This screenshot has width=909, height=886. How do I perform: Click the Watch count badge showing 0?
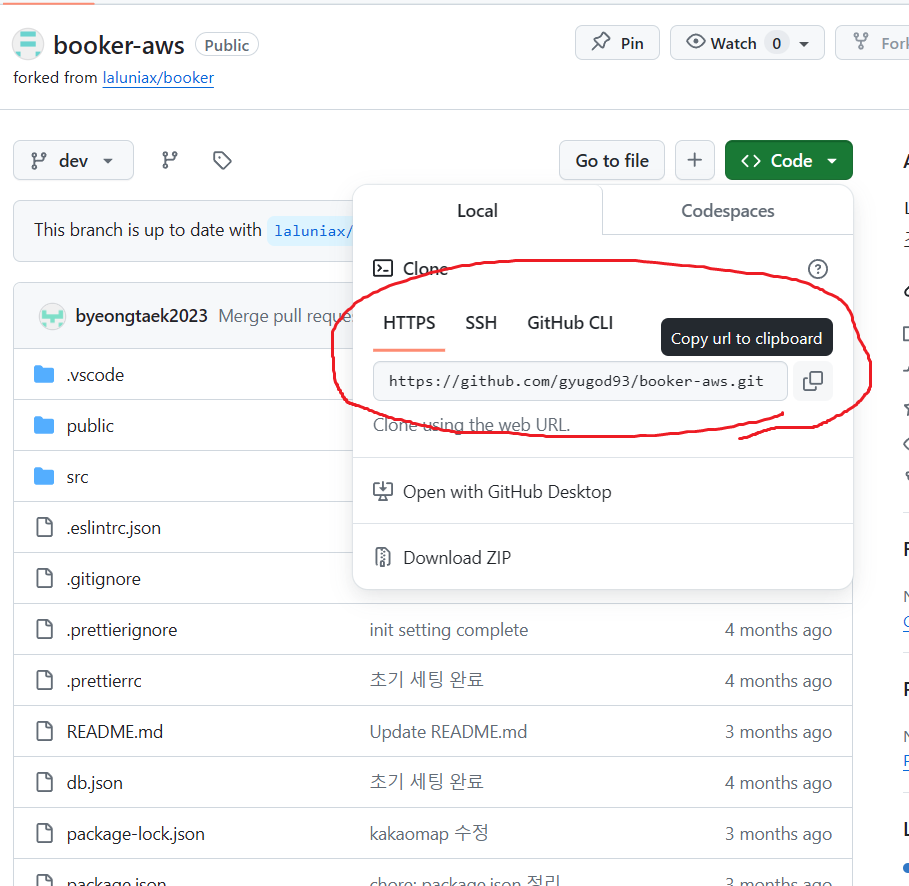pyautogui.click(x=776, y=43)
